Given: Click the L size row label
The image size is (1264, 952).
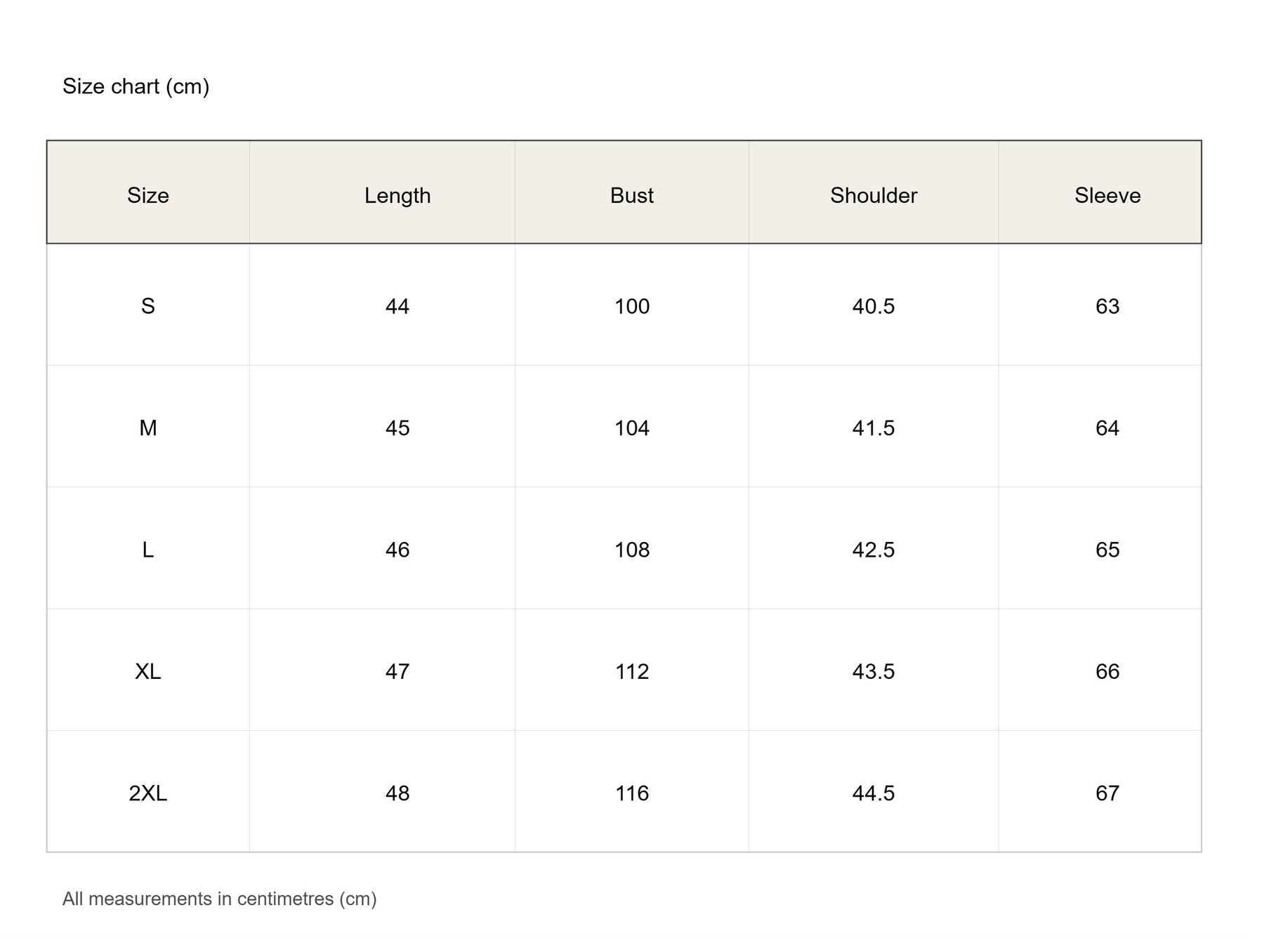Looking at the screenshot, I should coord(148,548).
